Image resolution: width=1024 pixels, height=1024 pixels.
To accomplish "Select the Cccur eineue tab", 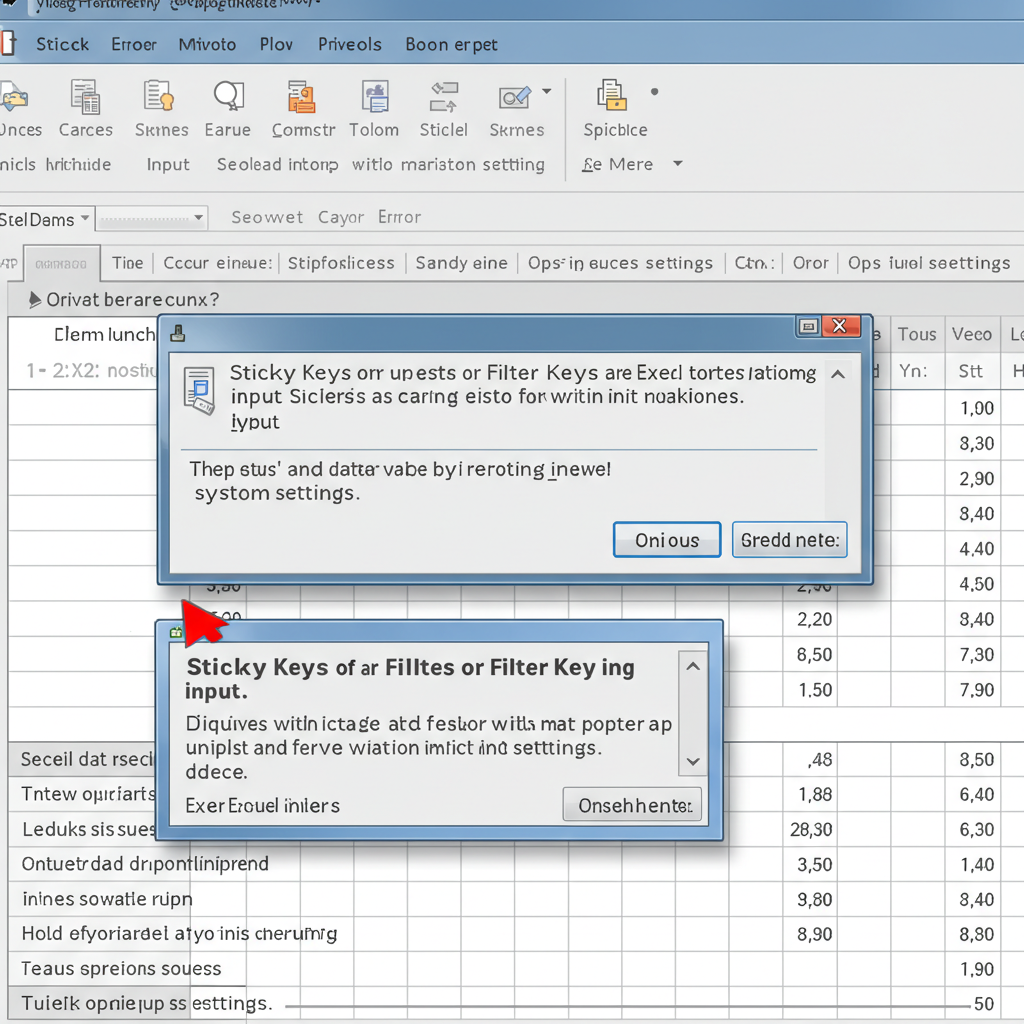I will pos(217,263).
